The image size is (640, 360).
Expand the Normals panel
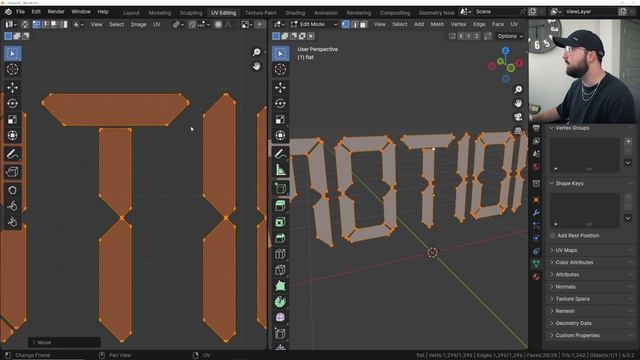click(x=590, y=287)
